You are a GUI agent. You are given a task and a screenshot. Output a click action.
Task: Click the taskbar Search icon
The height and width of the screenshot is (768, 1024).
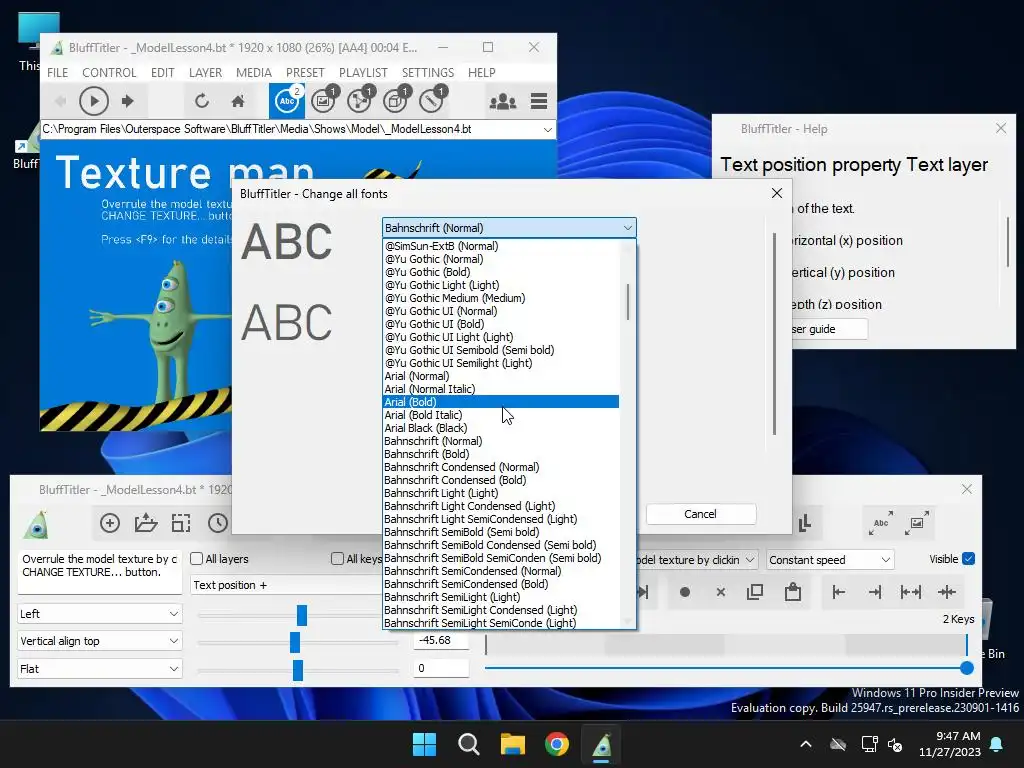pyautogui.click(x=468, y=744)
